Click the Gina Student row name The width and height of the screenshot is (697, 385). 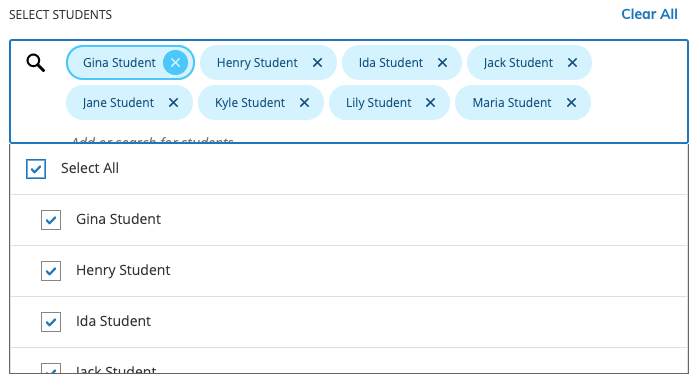[x=118, y=219]
